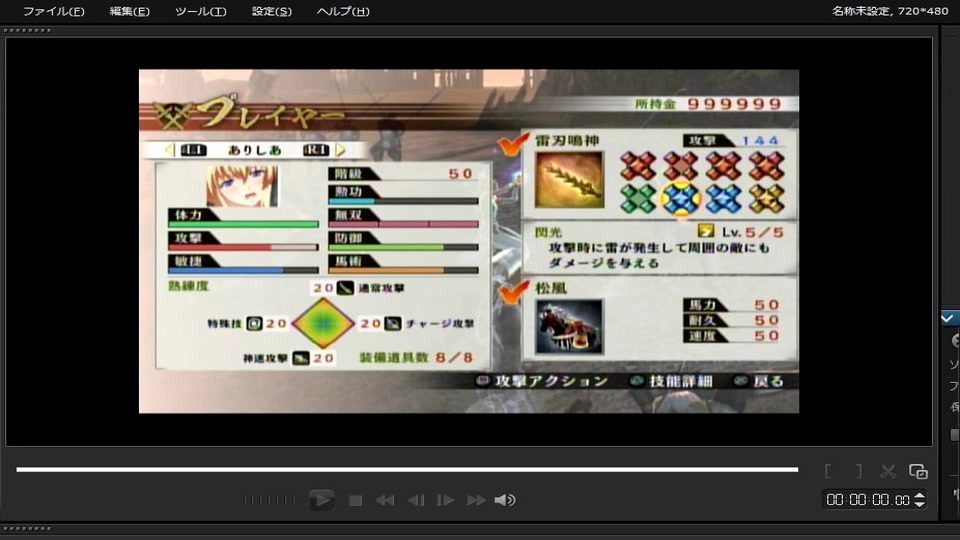Click the Stop button
The height and width of the screenshot is (540, 960).
[x=355, y=500]
